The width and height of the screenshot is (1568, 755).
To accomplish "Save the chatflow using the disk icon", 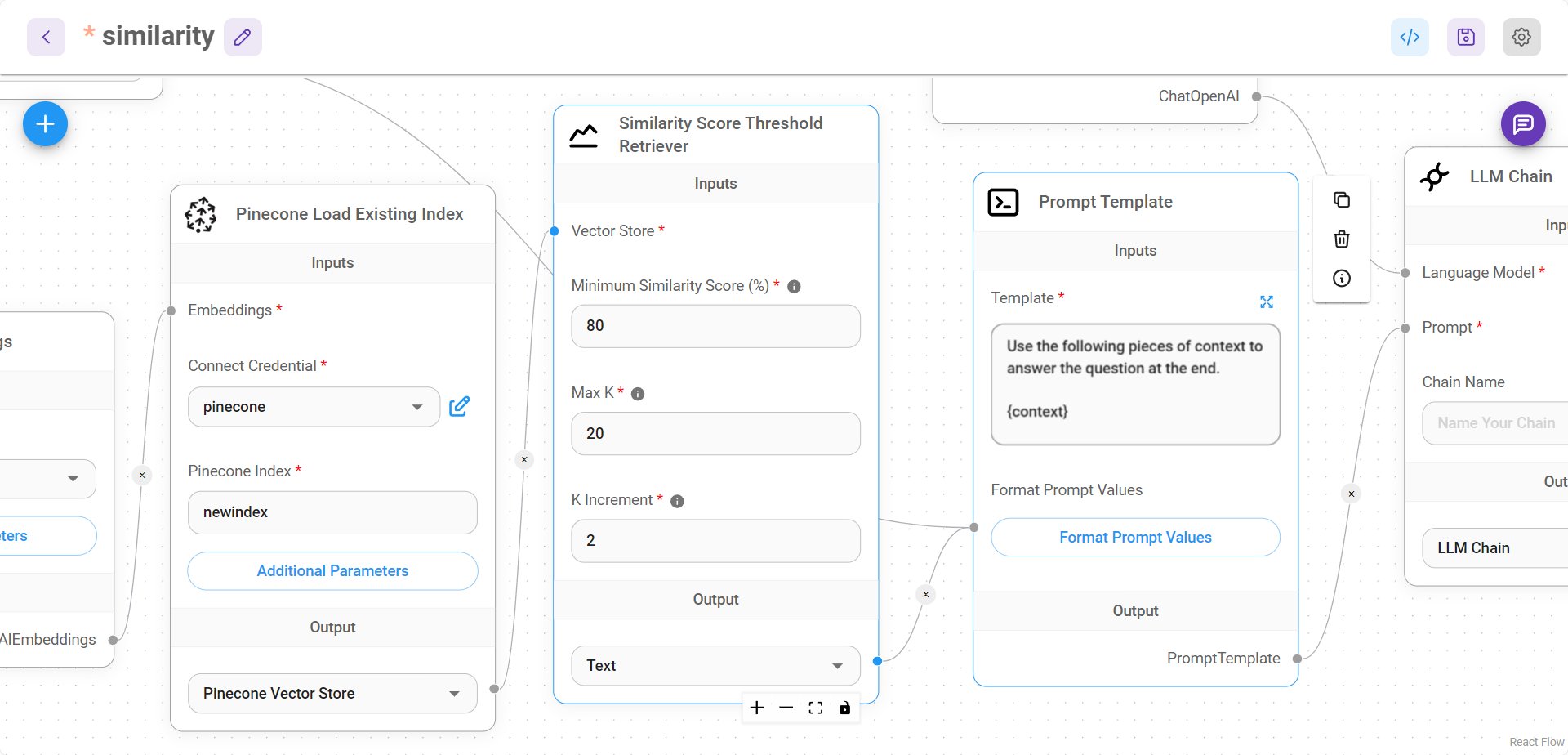I will (1466, 37).
